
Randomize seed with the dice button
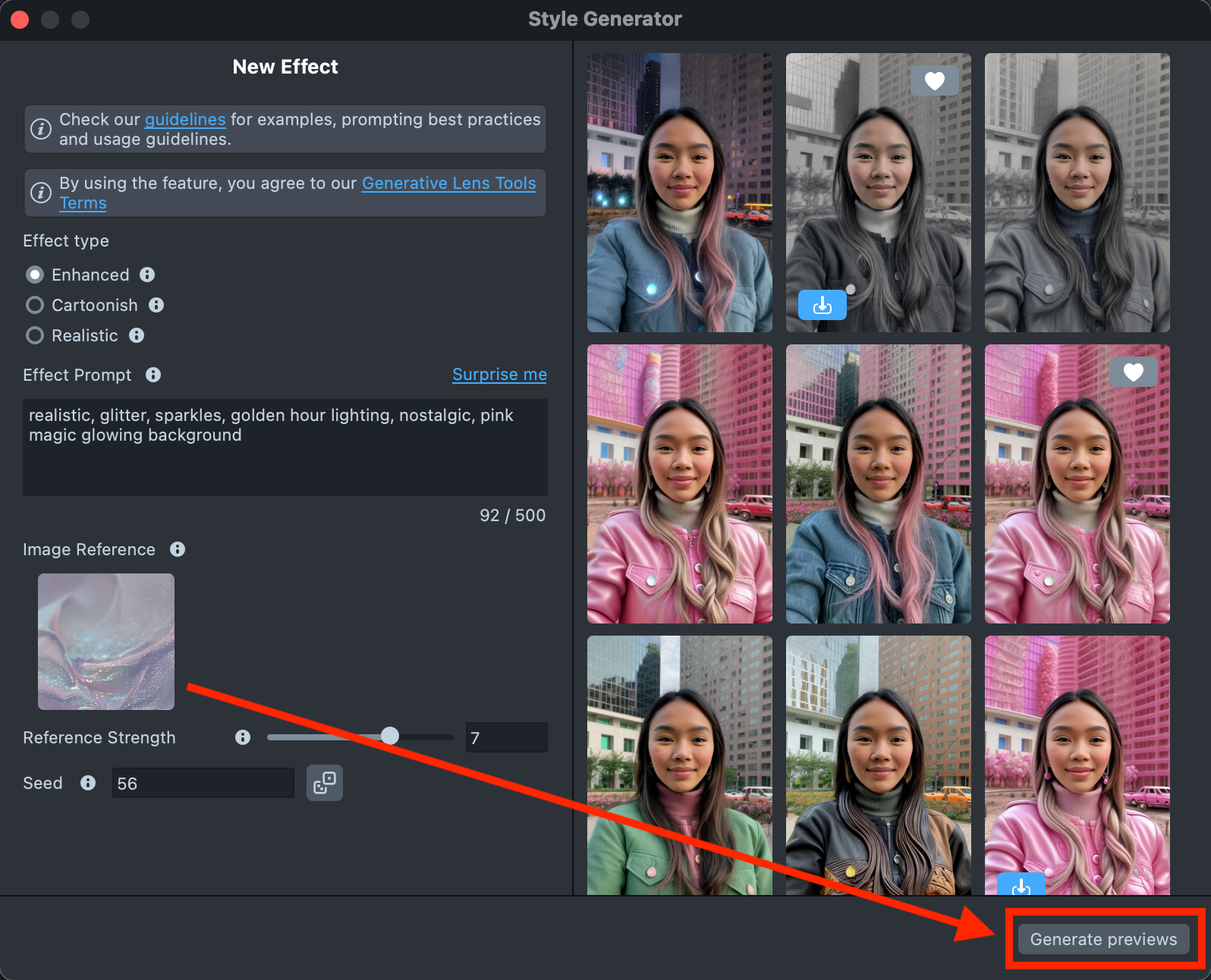pos(324,783)
